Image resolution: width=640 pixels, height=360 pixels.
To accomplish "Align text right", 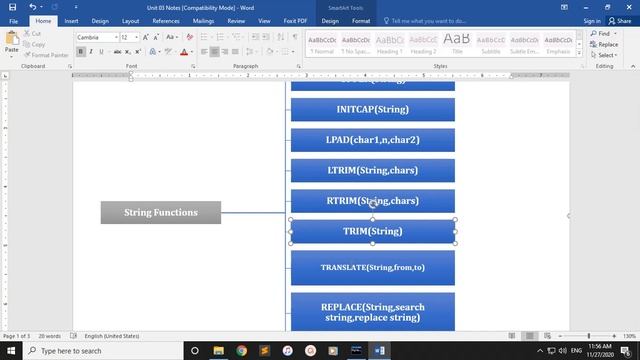I will point(224,52).
